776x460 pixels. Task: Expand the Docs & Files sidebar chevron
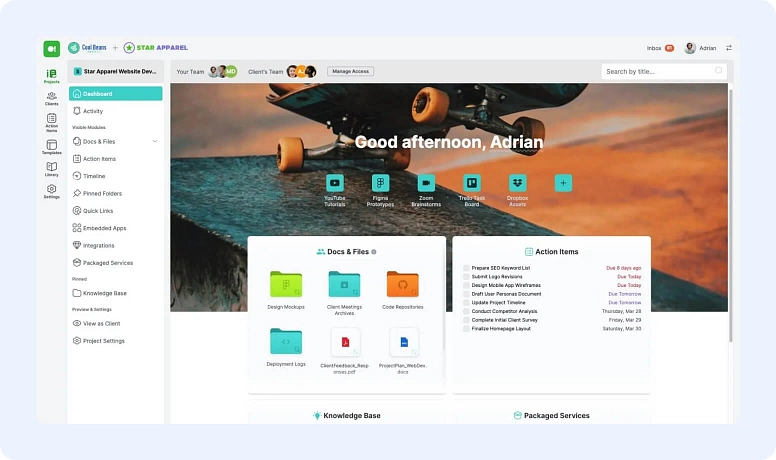tap(155, 141)
